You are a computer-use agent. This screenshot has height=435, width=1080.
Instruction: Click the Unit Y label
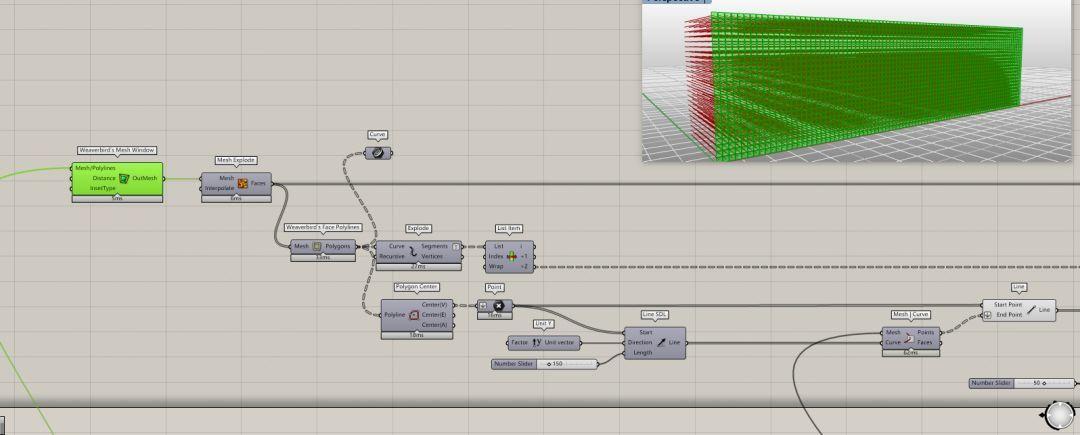coord(544,323)
